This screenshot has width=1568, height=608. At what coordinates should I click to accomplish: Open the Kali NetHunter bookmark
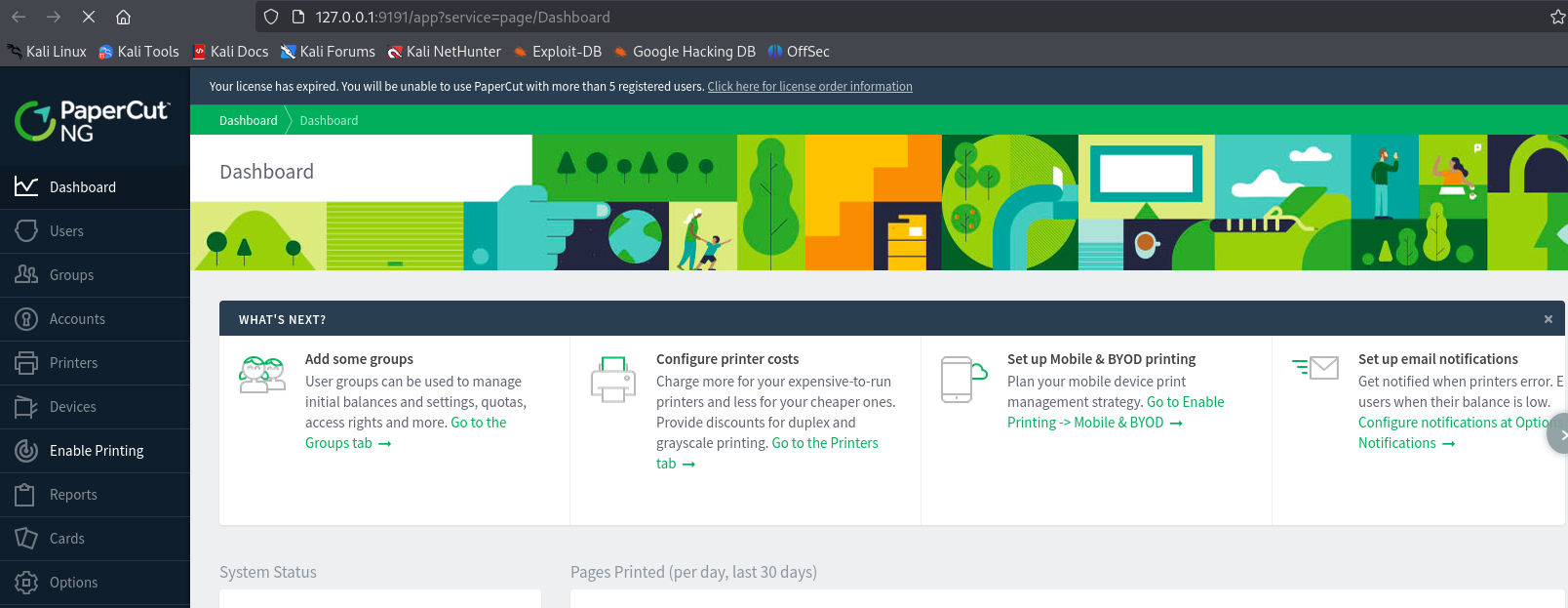pyautogui.click(x=444, y=52)
